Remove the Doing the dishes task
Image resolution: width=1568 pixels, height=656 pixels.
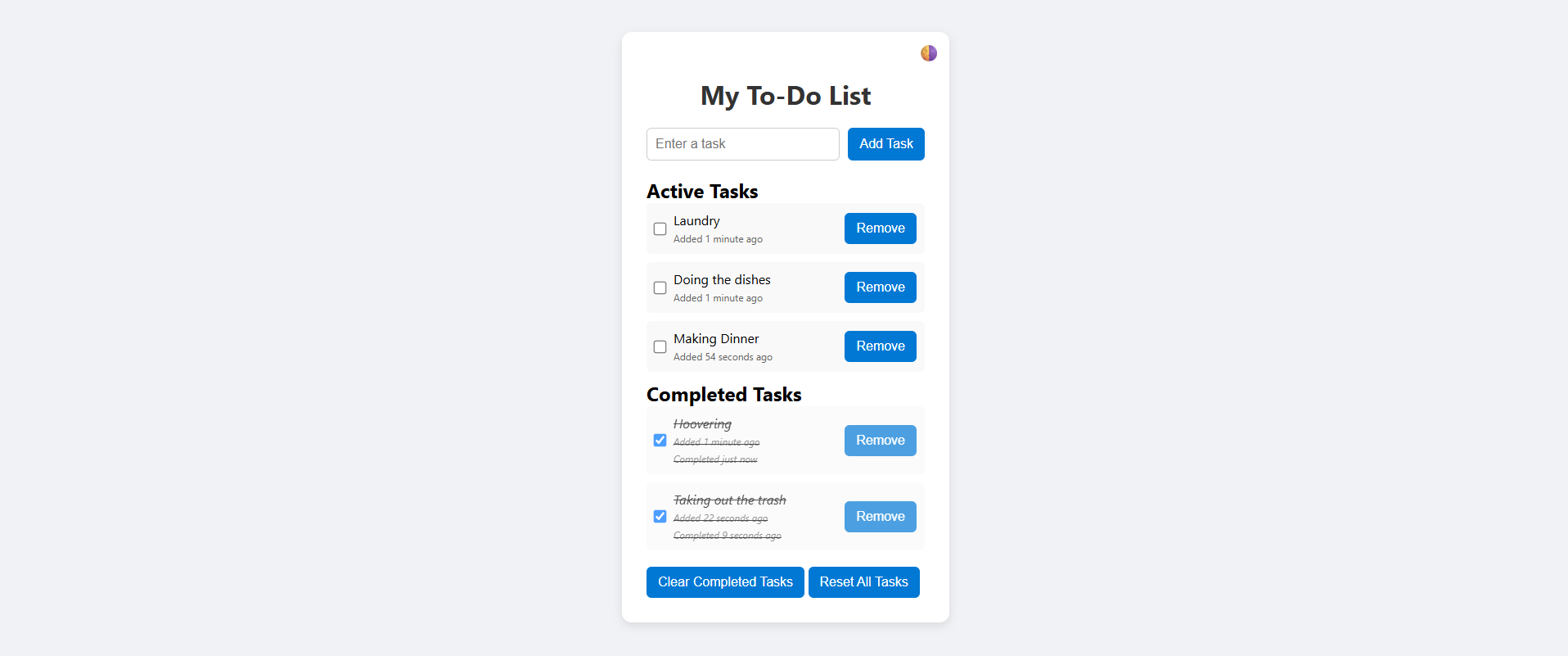880,287
